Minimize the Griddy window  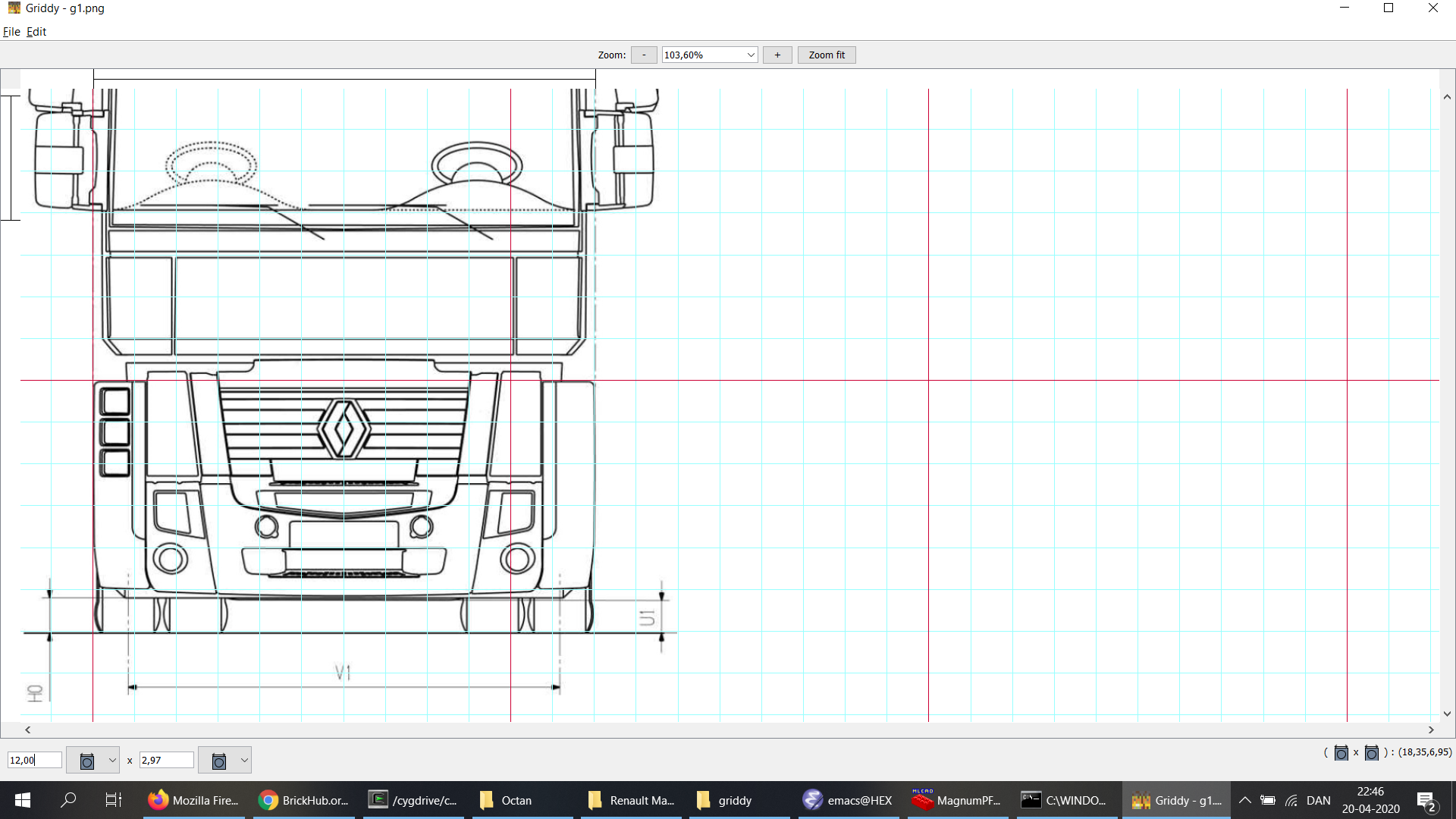click(x=1345, y=8)
